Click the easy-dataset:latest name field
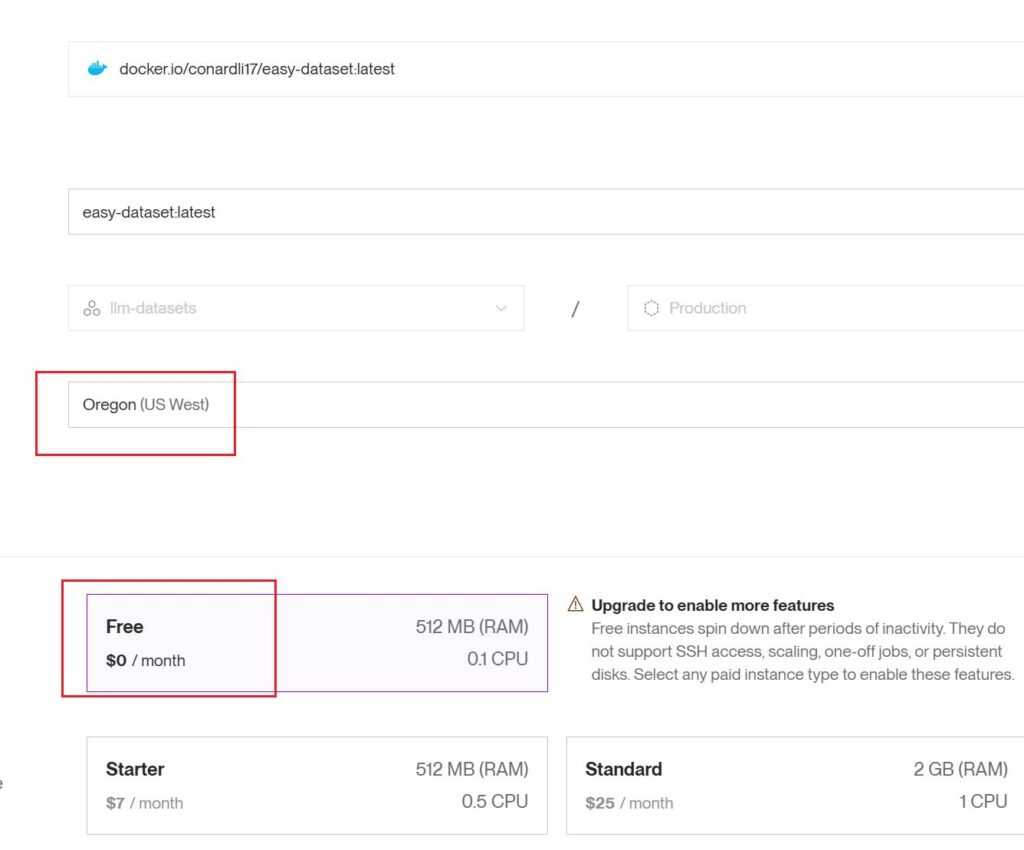 545,212
